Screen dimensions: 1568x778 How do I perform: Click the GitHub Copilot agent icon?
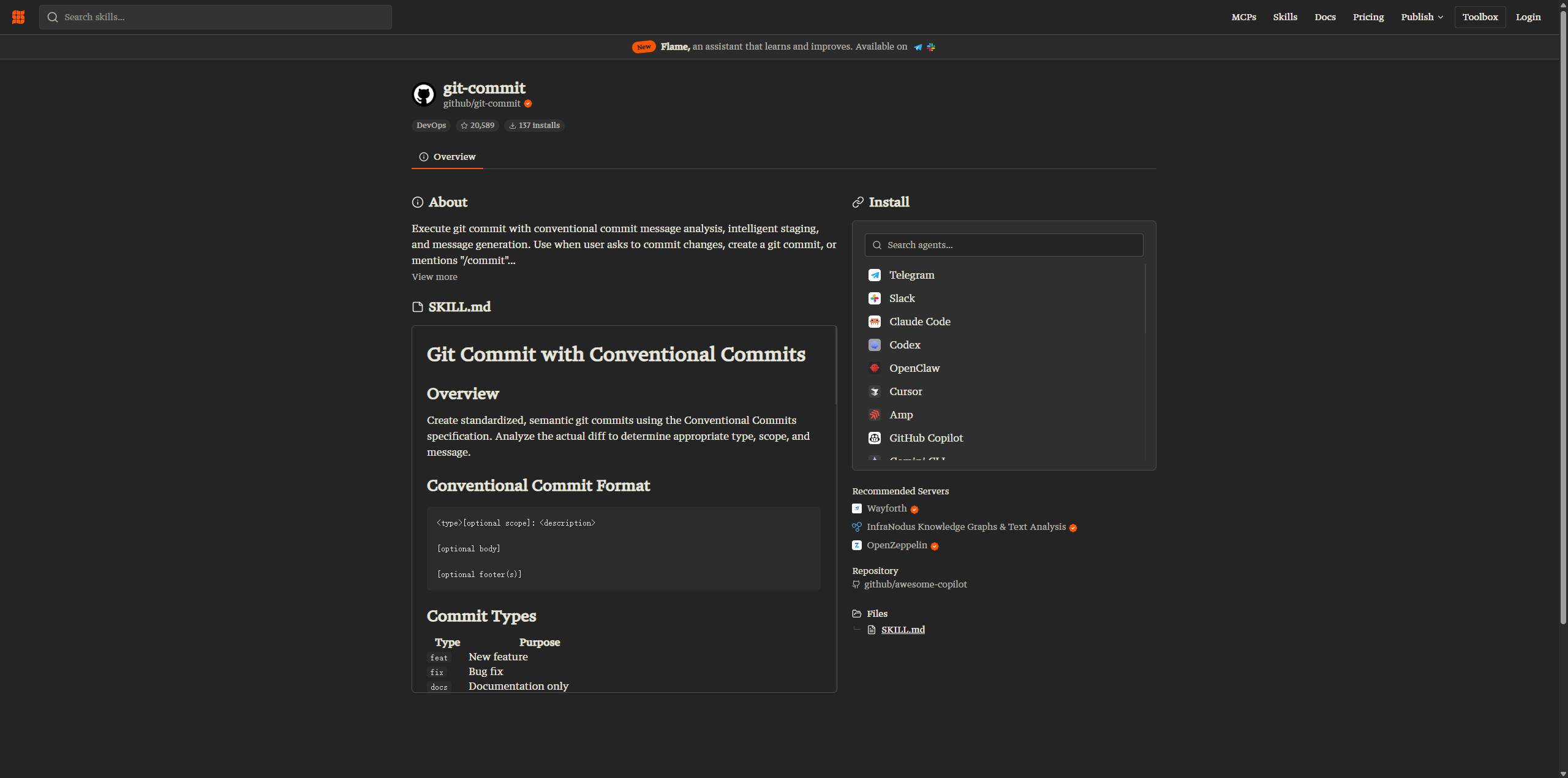pyautogui.click(x=875, y=438)
